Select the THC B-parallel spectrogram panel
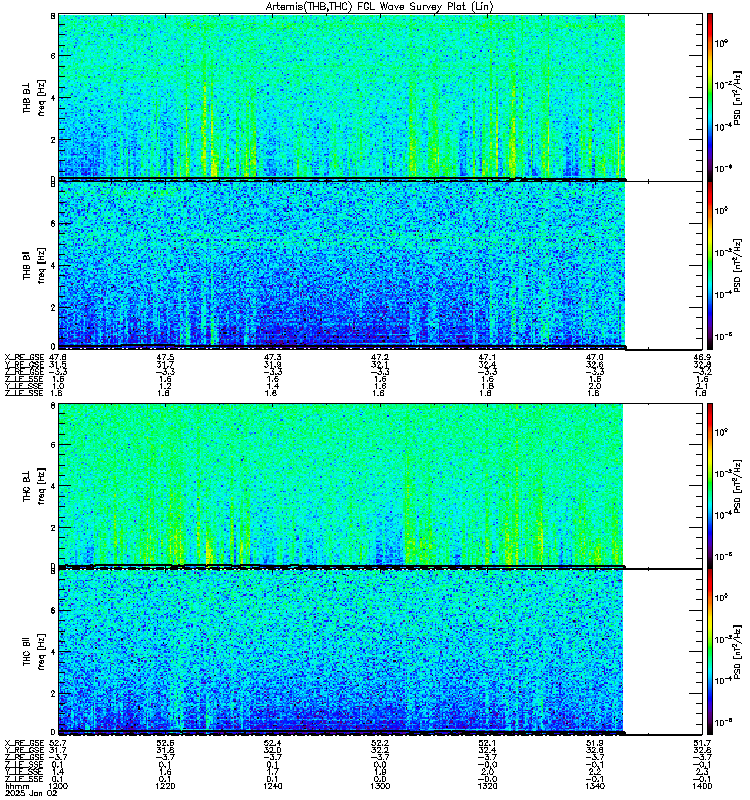The width and height of the screenshot is (750, 800). [381, 652]
